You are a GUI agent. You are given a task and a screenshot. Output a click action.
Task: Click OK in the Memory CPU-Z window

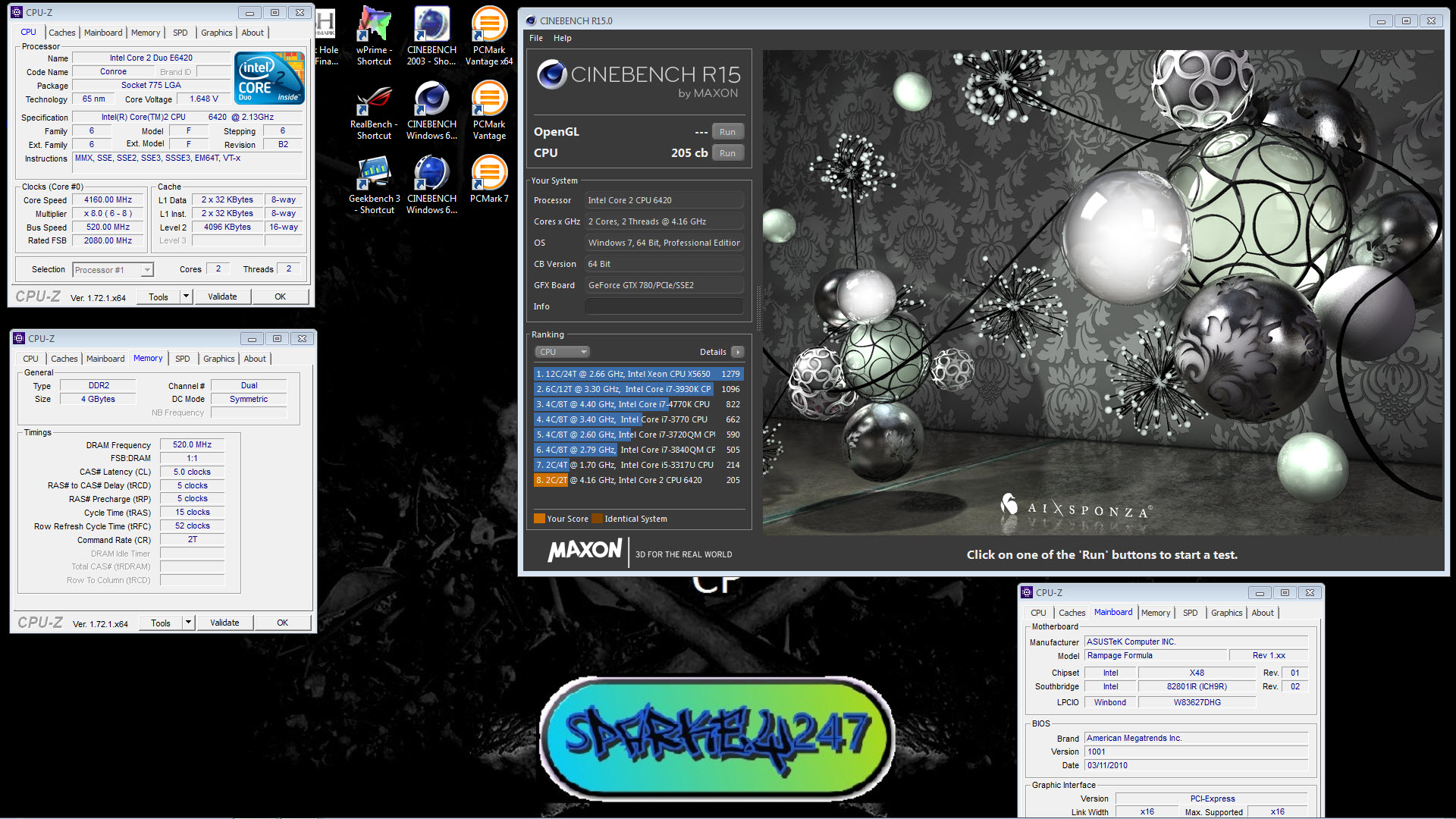tap(283, 623)
